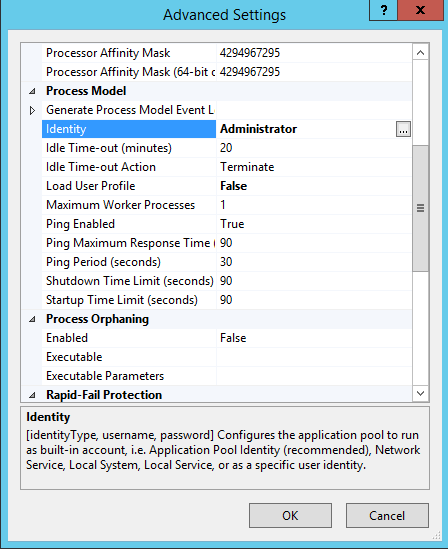The height and width of the screenshot is (550, 448).
Task: Select the Executable Parameters value field
Action: point(314,376)
